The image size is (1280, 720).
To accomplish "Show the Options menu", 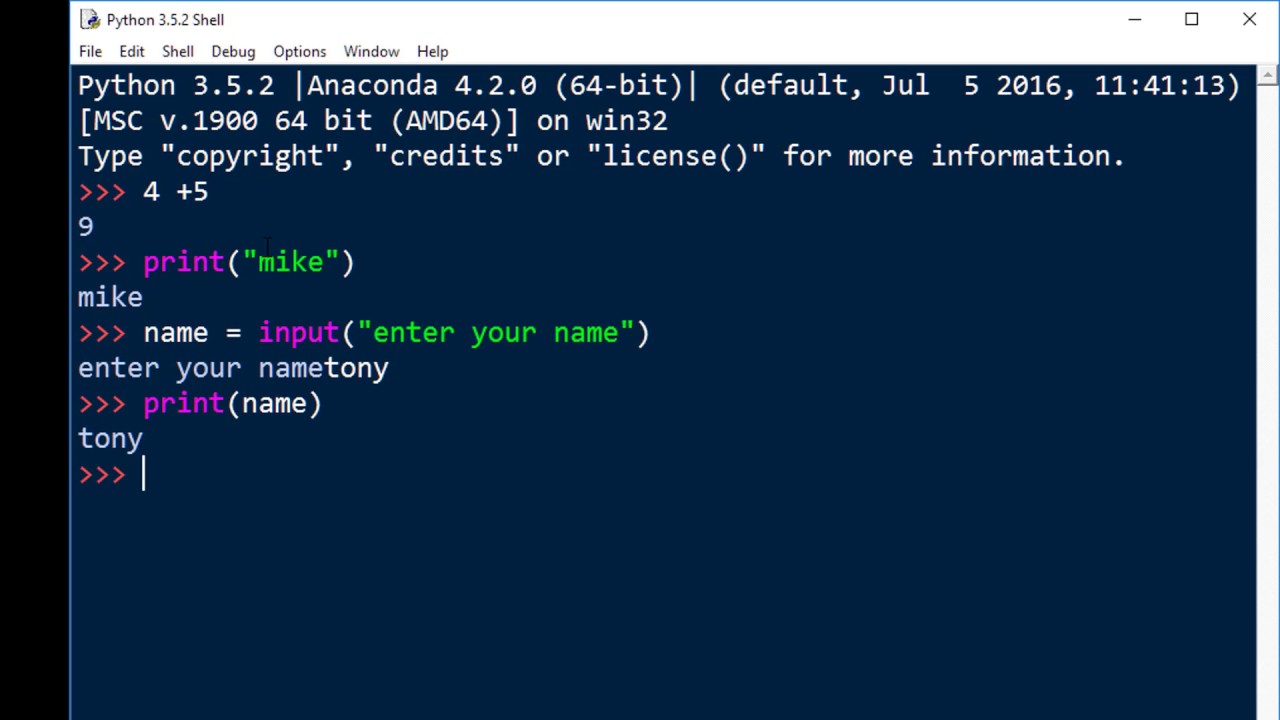I will pyautogui.click(x=300, y=51).
